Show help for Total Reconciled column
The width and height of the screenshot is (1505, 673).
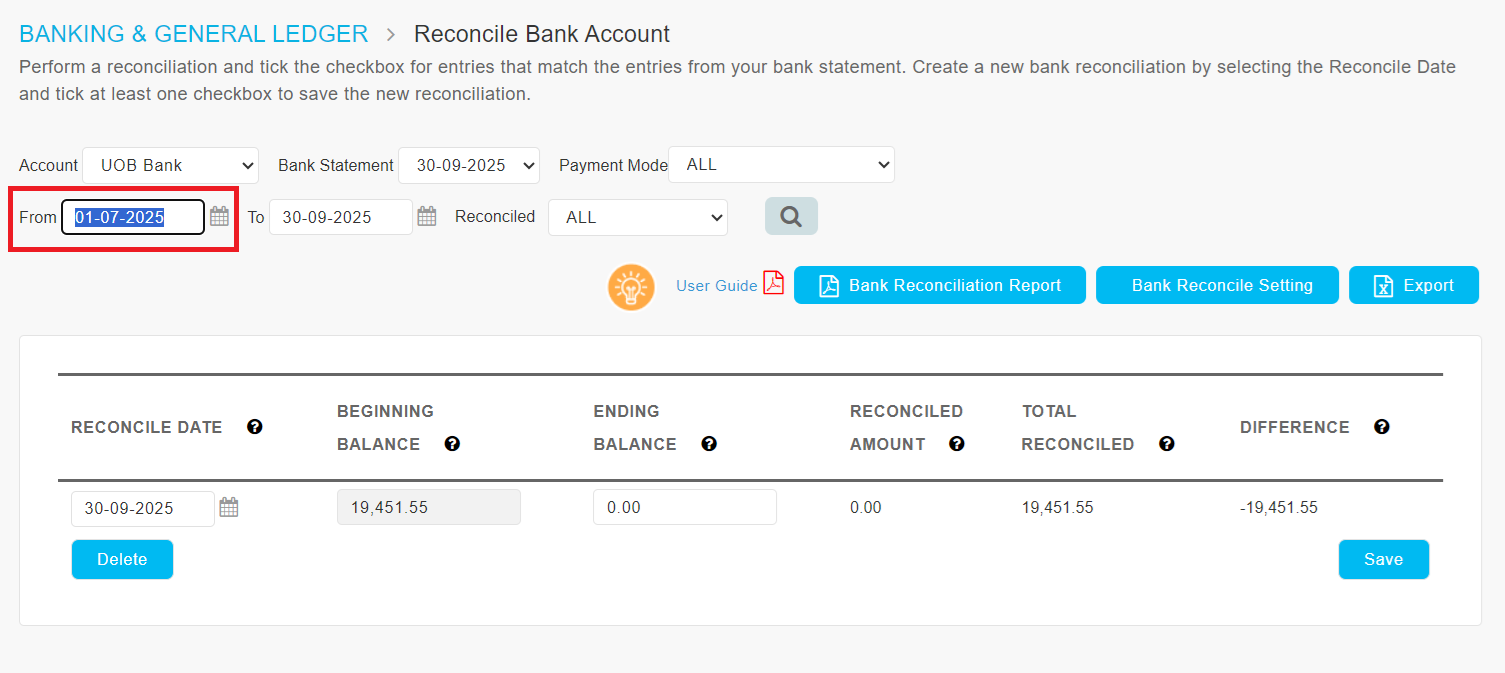tap(1166, 444)
